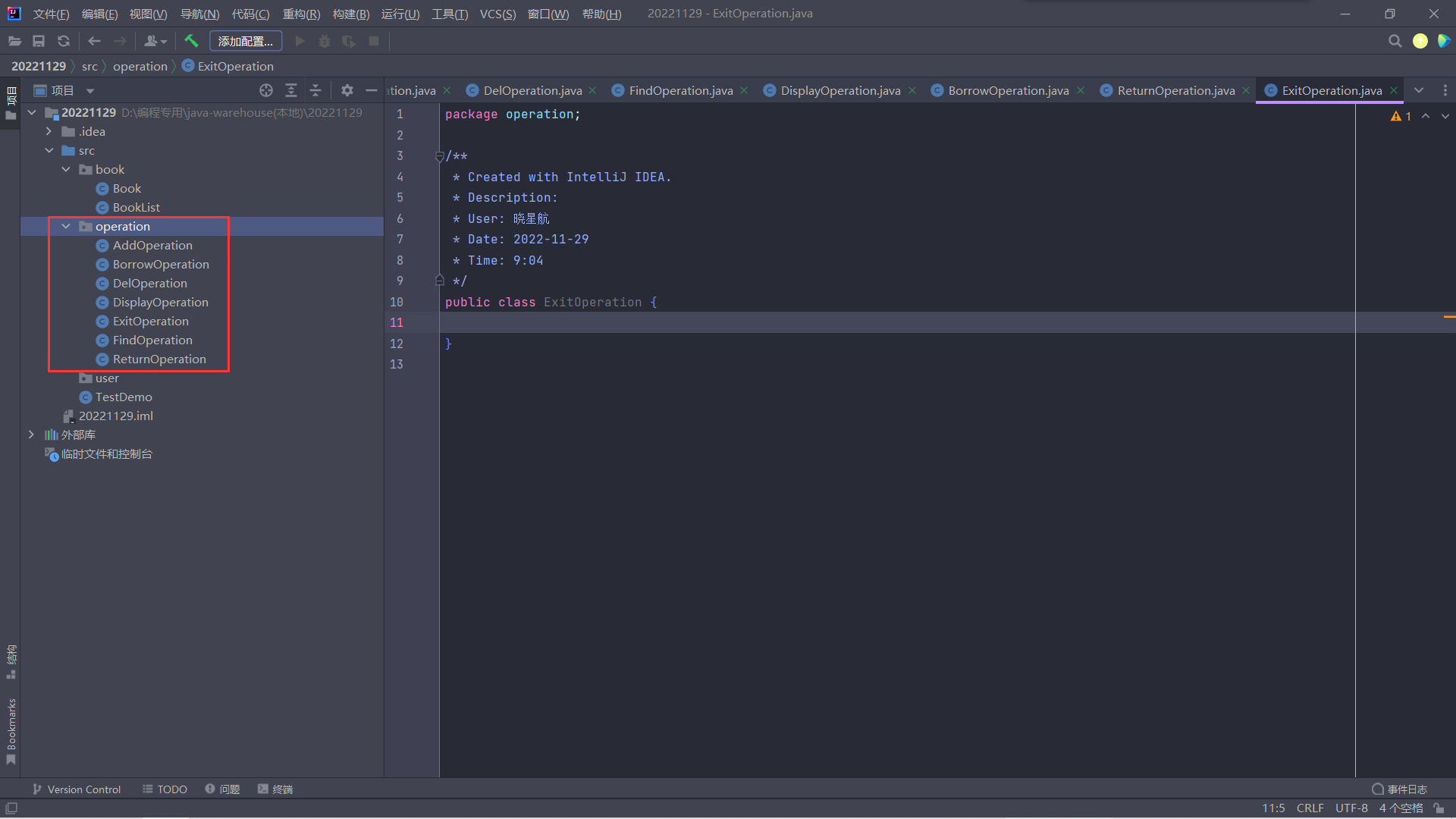Click the Save All toolbar icon
This screenshot has height=819, width=1456.
(x=39, y=41)
